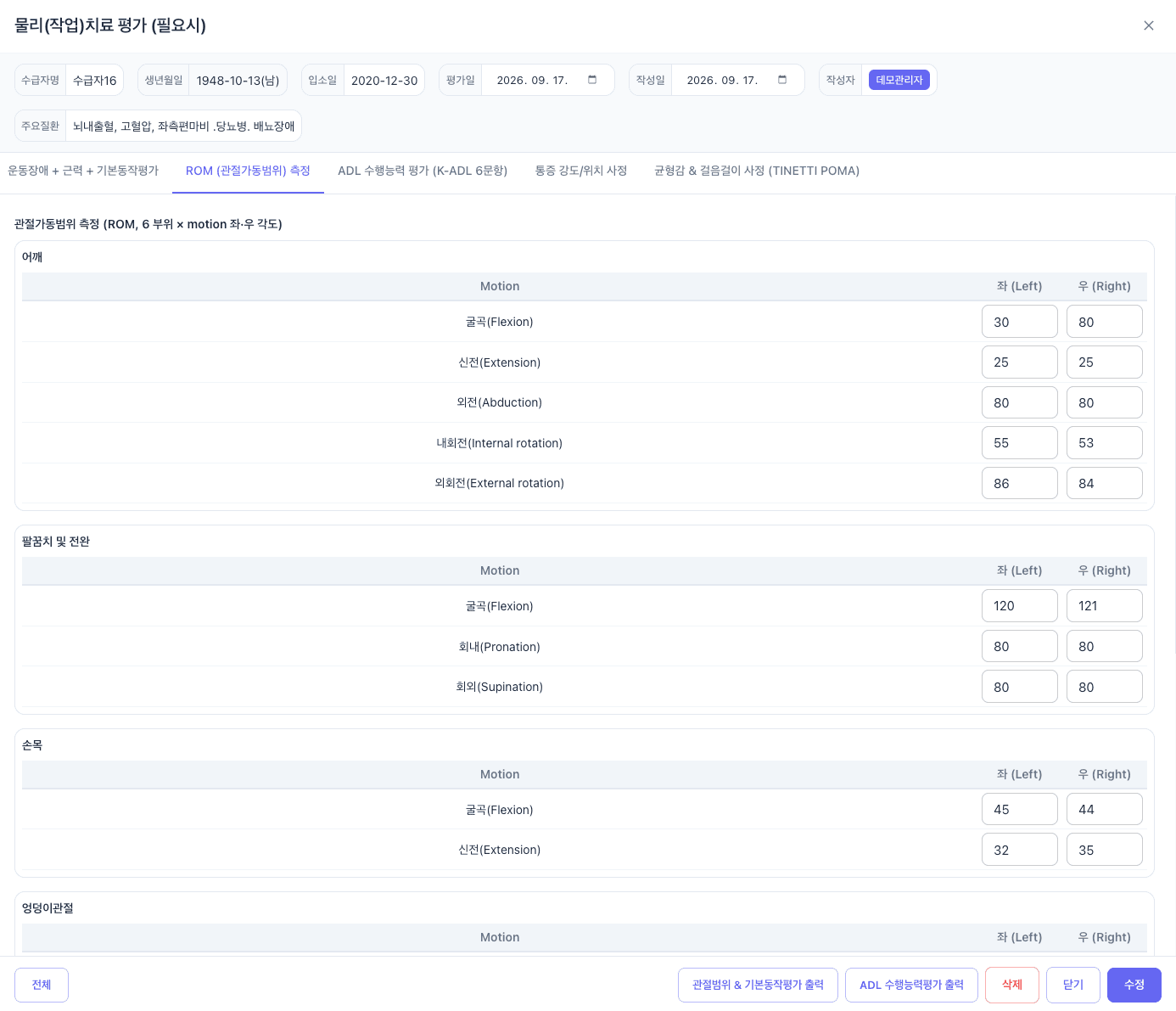Edit 내회전(Internal rotation) left value 55
Viewport: 1176px width, 1011px height.
click(1020, 443)
